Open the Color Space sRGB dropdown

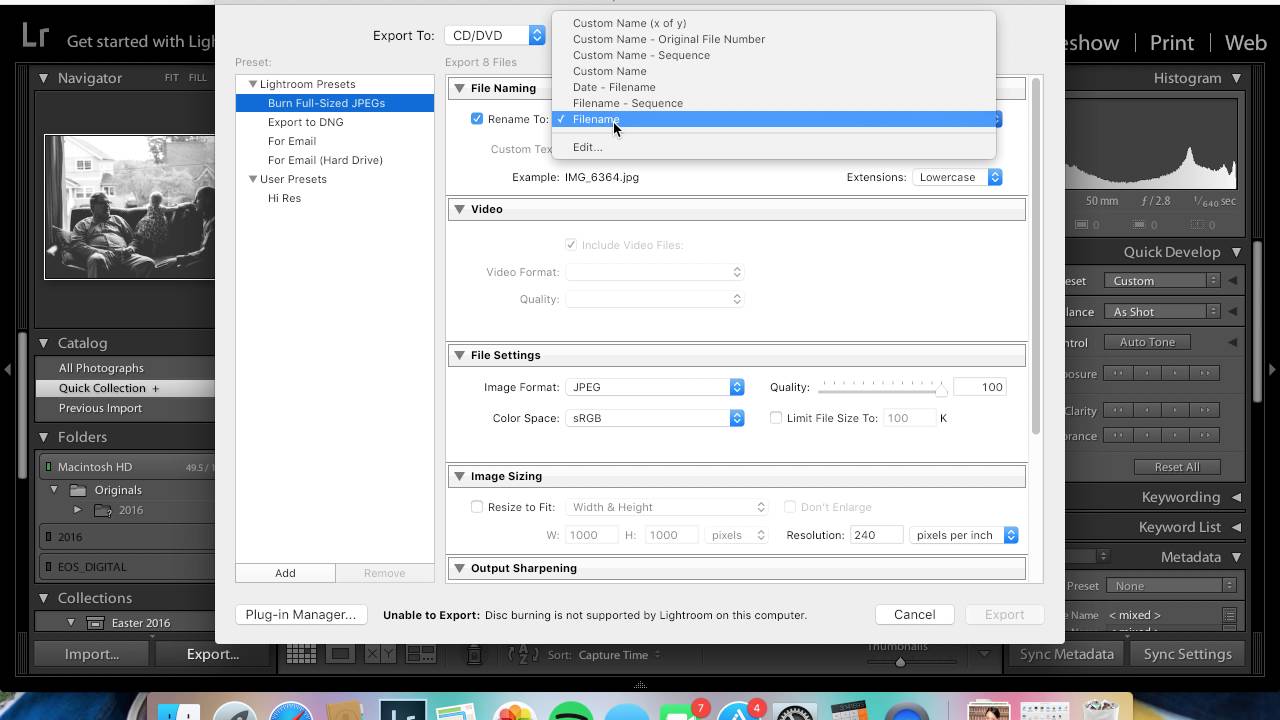pyautogui.click(x=655, y=418)
